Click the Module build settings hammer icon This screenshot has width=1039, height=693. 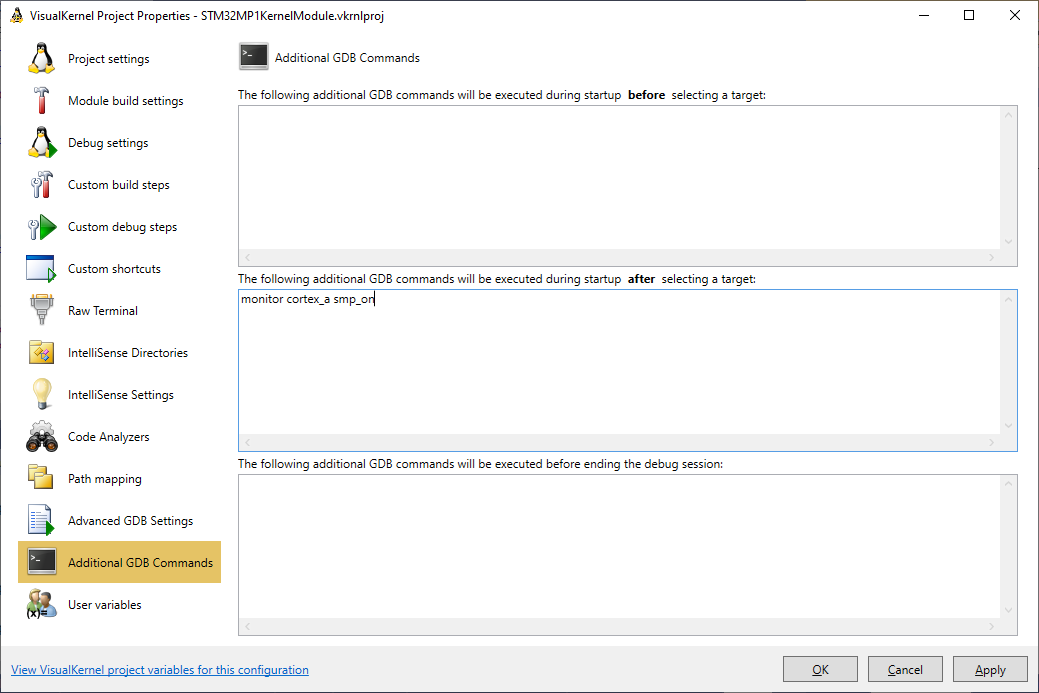[41, 101]
